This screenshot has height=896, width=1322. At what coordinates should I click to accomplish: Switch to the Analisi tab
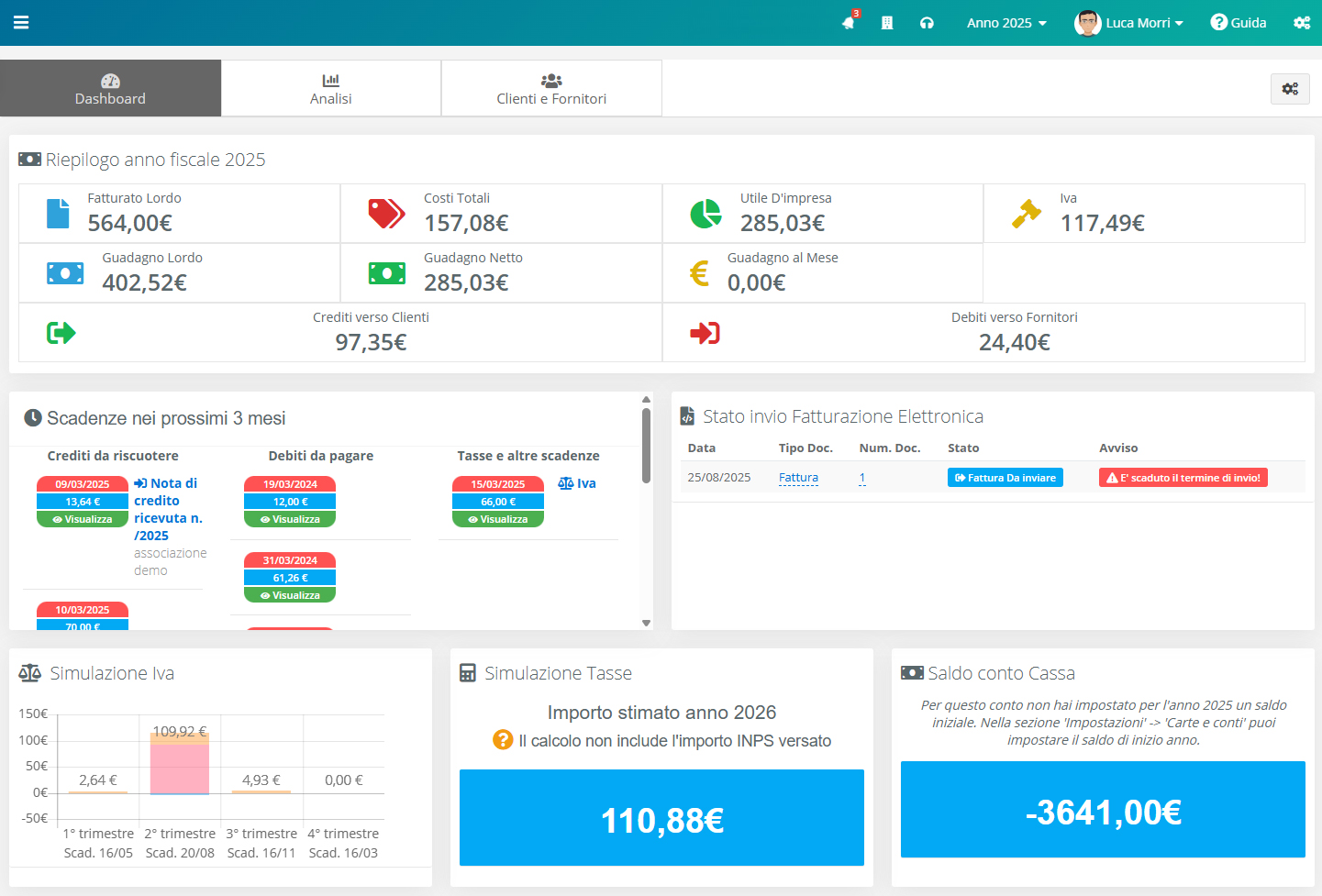coord(330,89)
